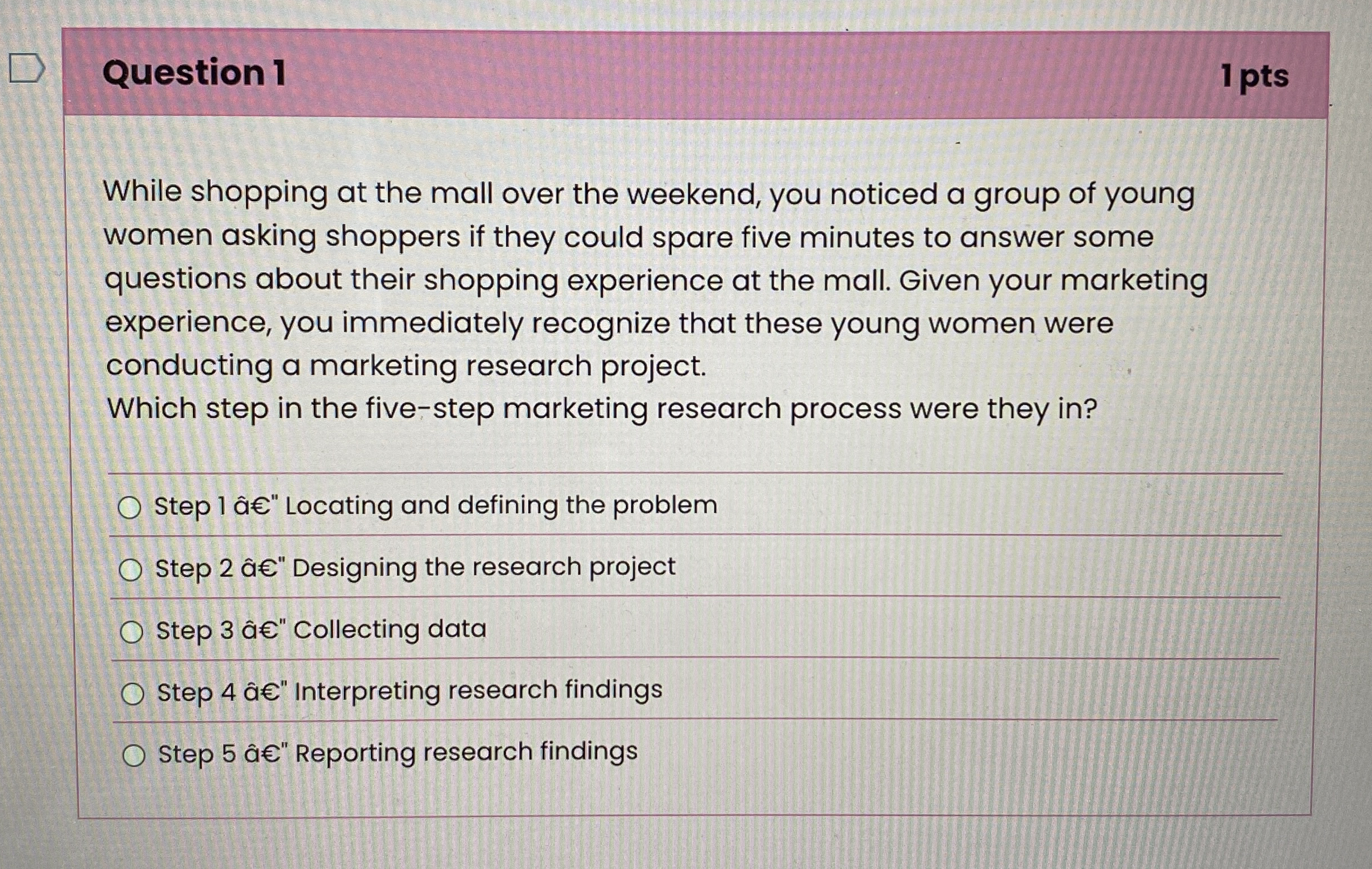Click the bookmark flag icon beside Question 1

27,68
